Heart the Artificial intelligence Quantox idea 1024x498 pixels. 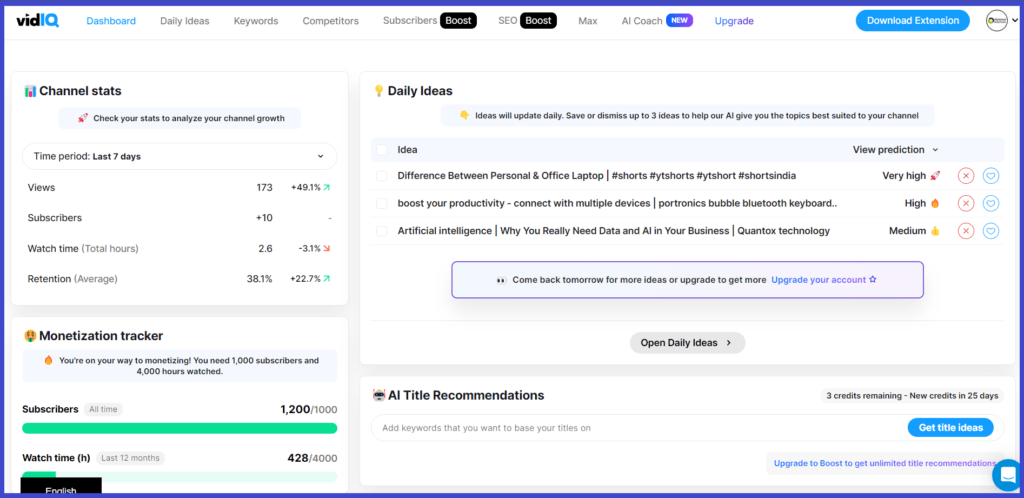tap(991, 230)
